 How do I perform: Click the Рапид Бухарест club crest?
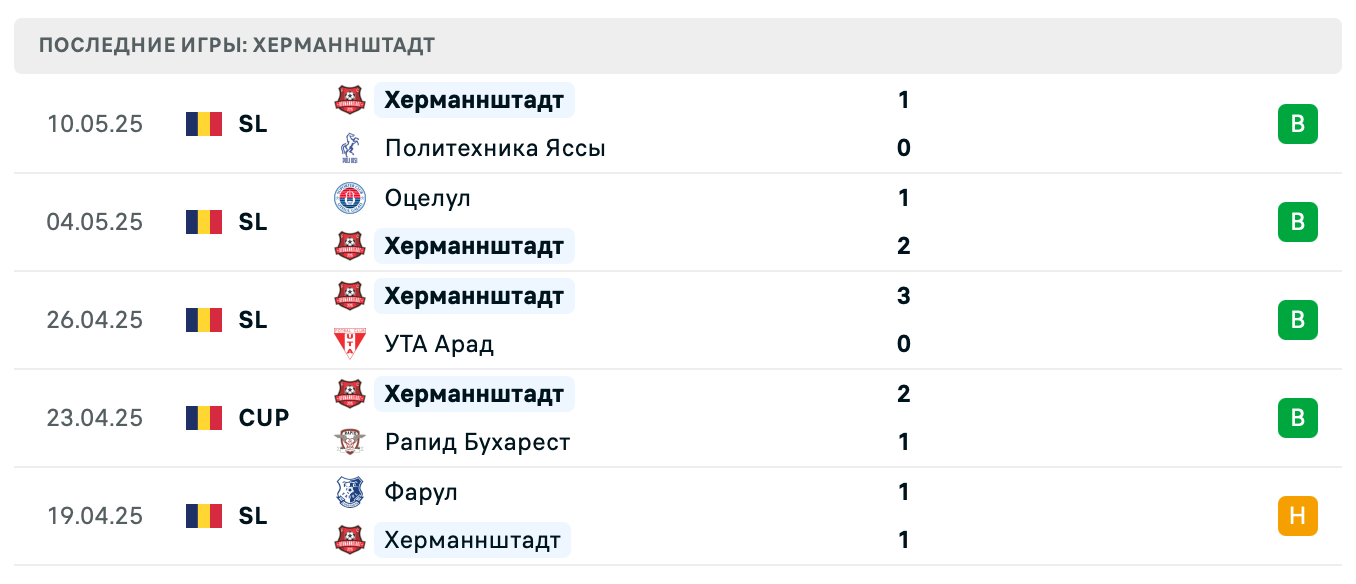click(x=349, y=441)
